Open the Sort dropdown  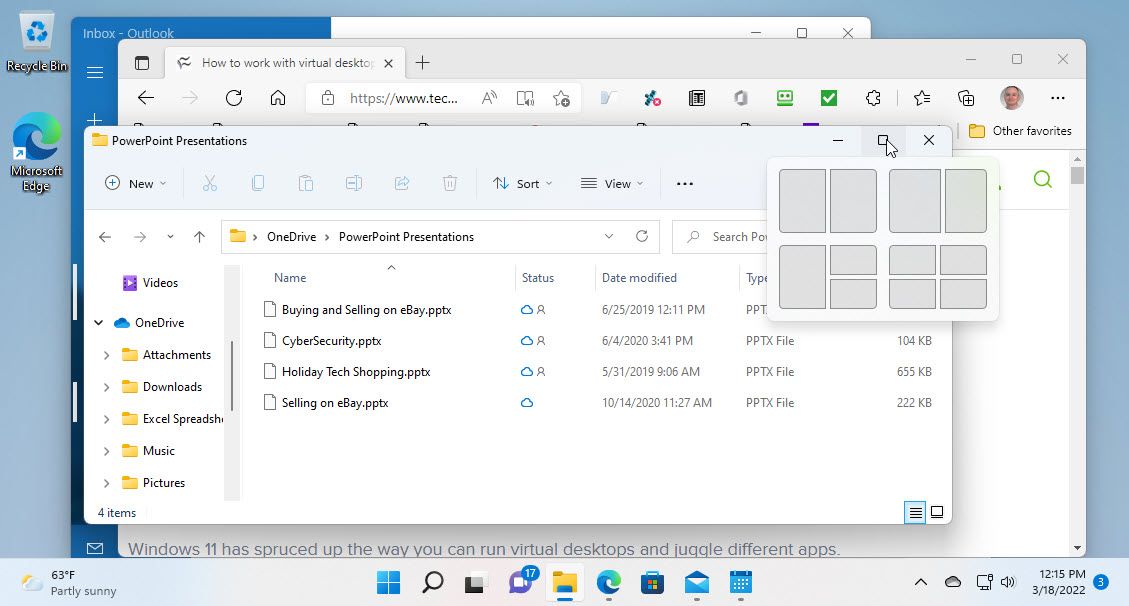coord(523,183)
